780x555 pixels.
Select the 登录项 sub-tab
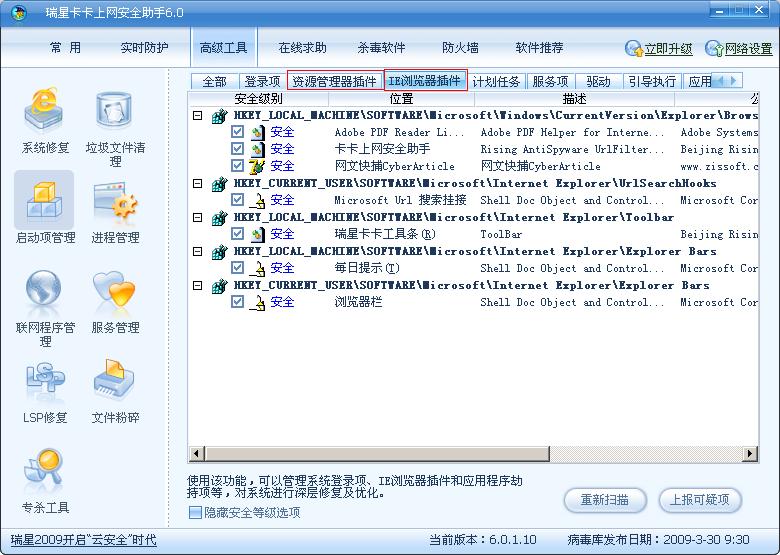[x=263, y=81]
